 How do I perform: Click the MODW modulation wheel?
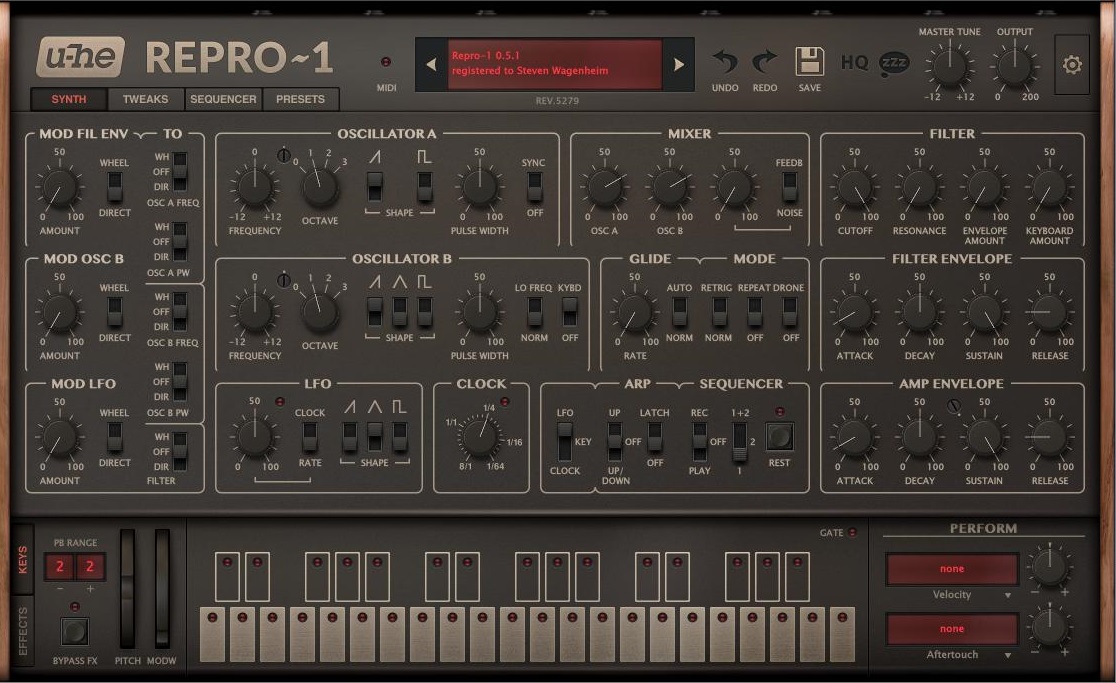tap(162, 588)
